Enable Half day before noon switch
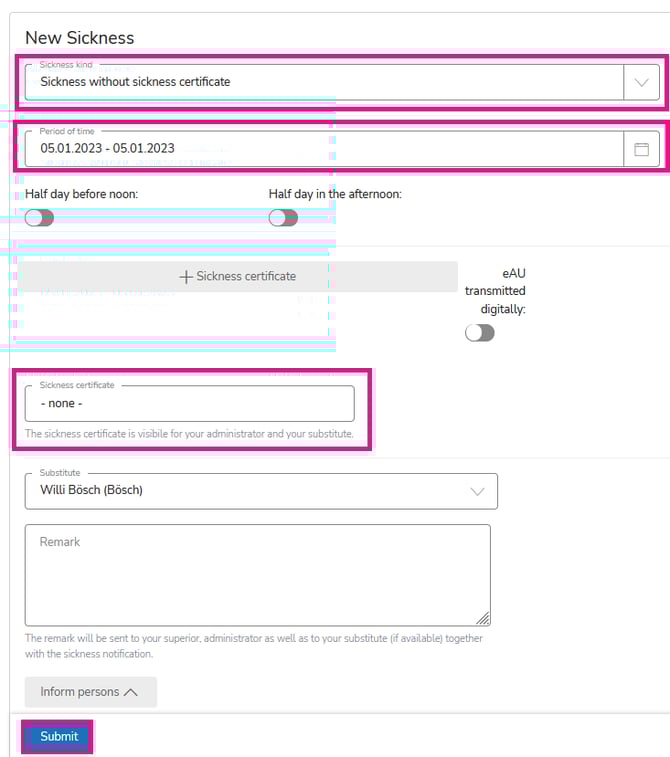670x757 pixels. coord(39,218)
